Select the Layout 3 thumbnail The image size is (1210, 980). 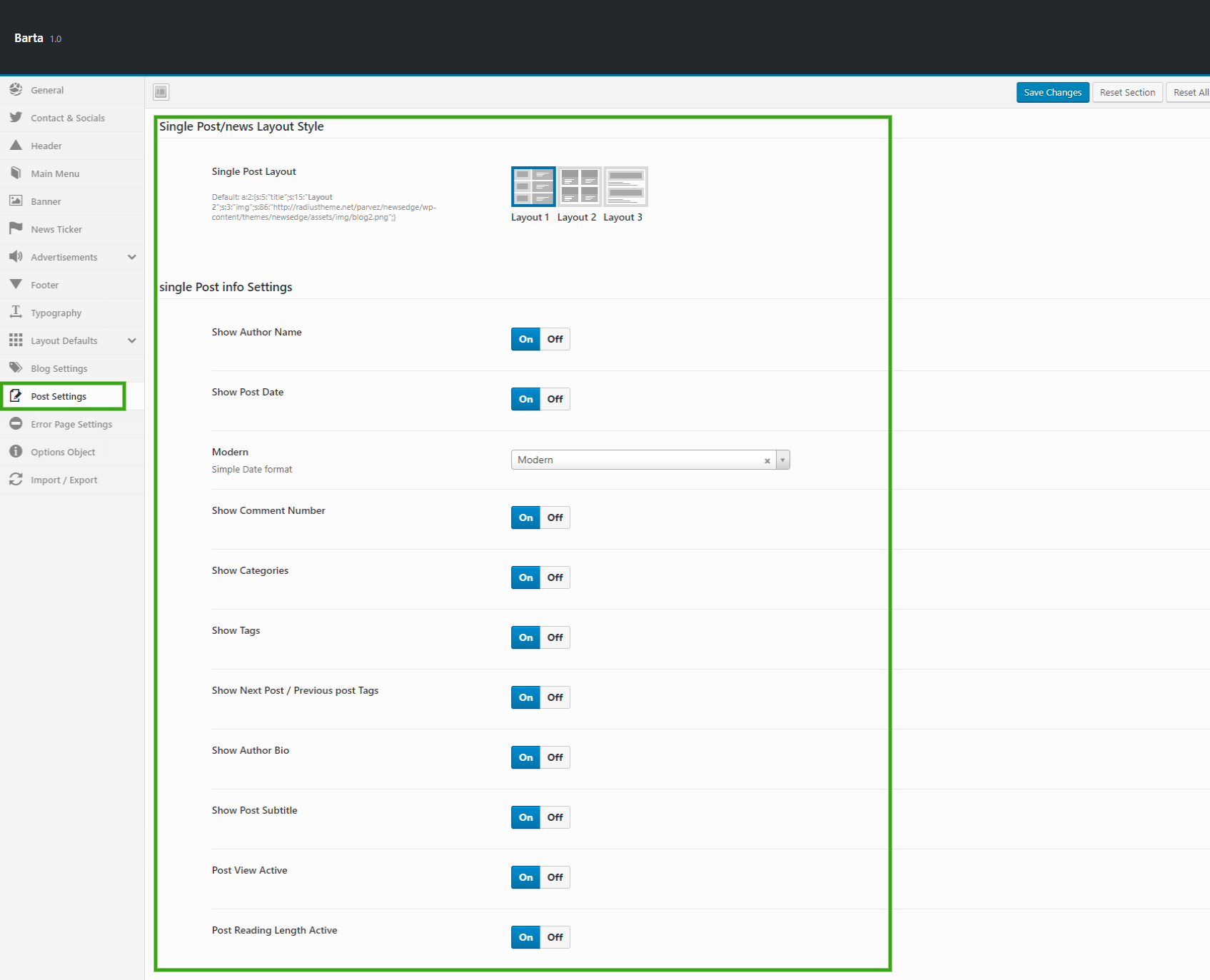pyautogui.click(x=626, y=186)
